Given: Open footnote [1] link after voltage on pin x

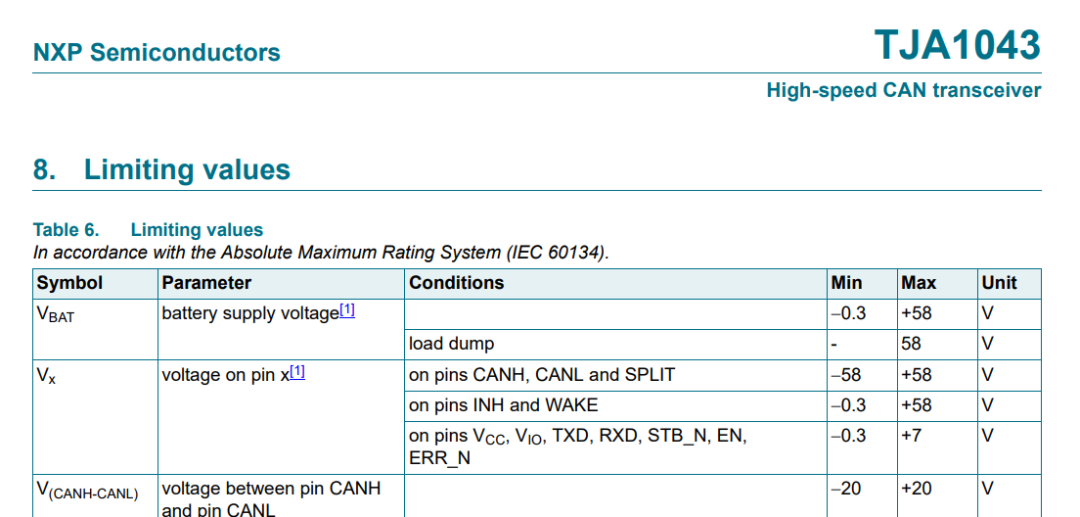Looking at the screenshot, I should [298, 372].
